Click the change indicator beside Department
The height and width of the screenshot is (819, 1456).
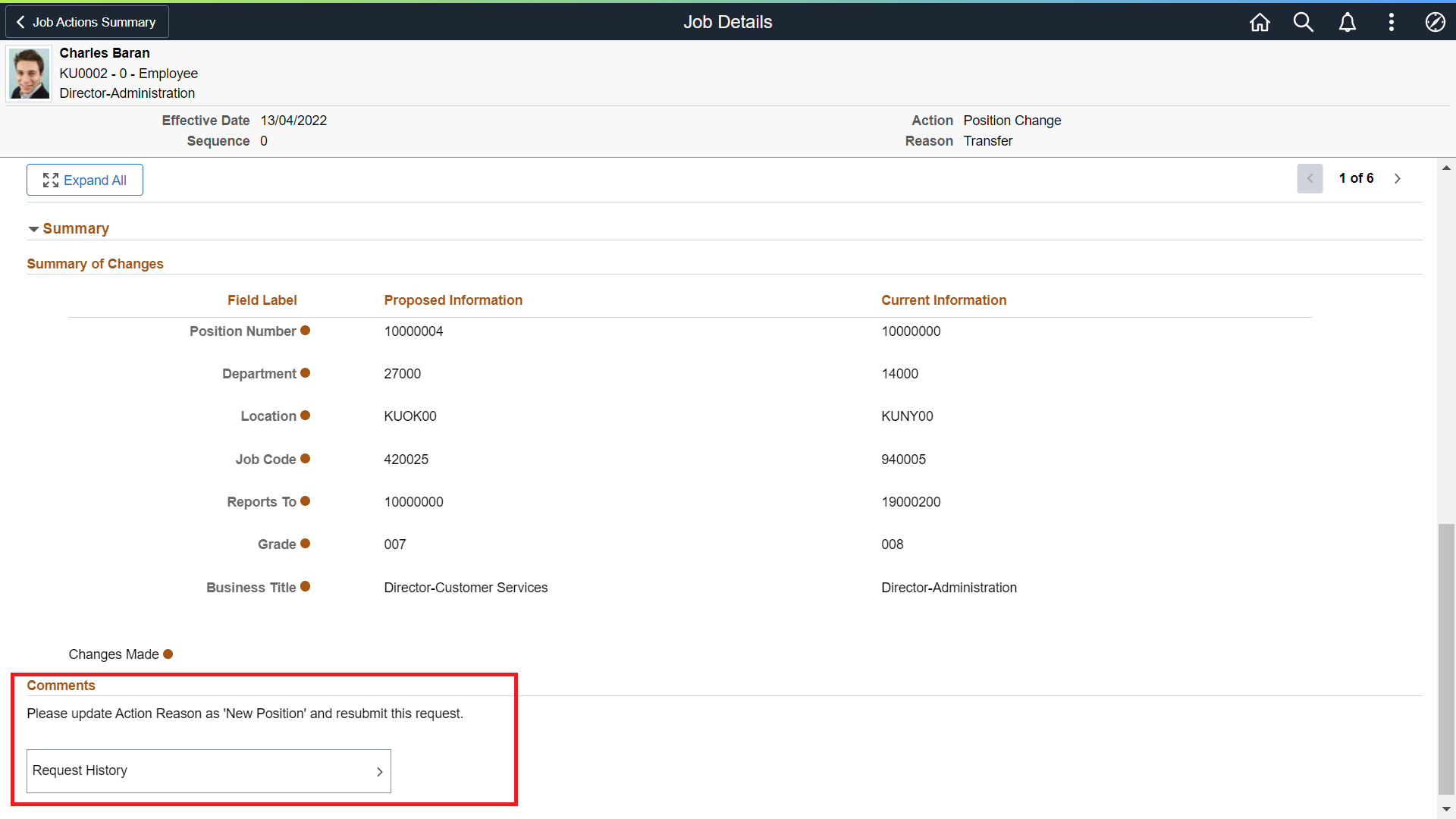point(306,372)
